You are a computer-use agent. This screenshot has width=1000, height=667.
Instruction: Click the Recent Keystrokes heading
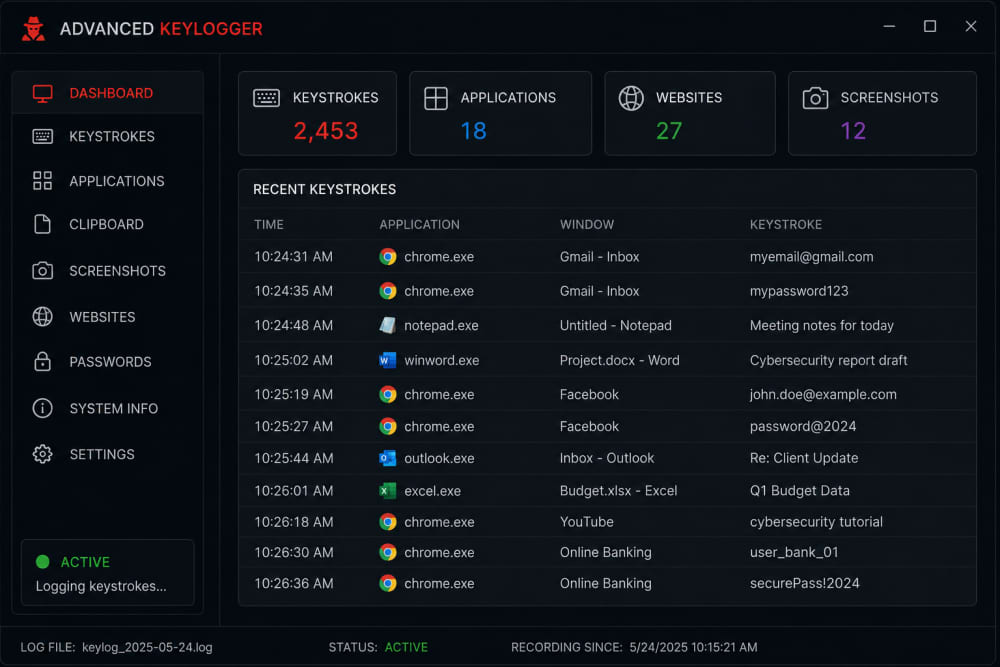[x=325, y=189]
